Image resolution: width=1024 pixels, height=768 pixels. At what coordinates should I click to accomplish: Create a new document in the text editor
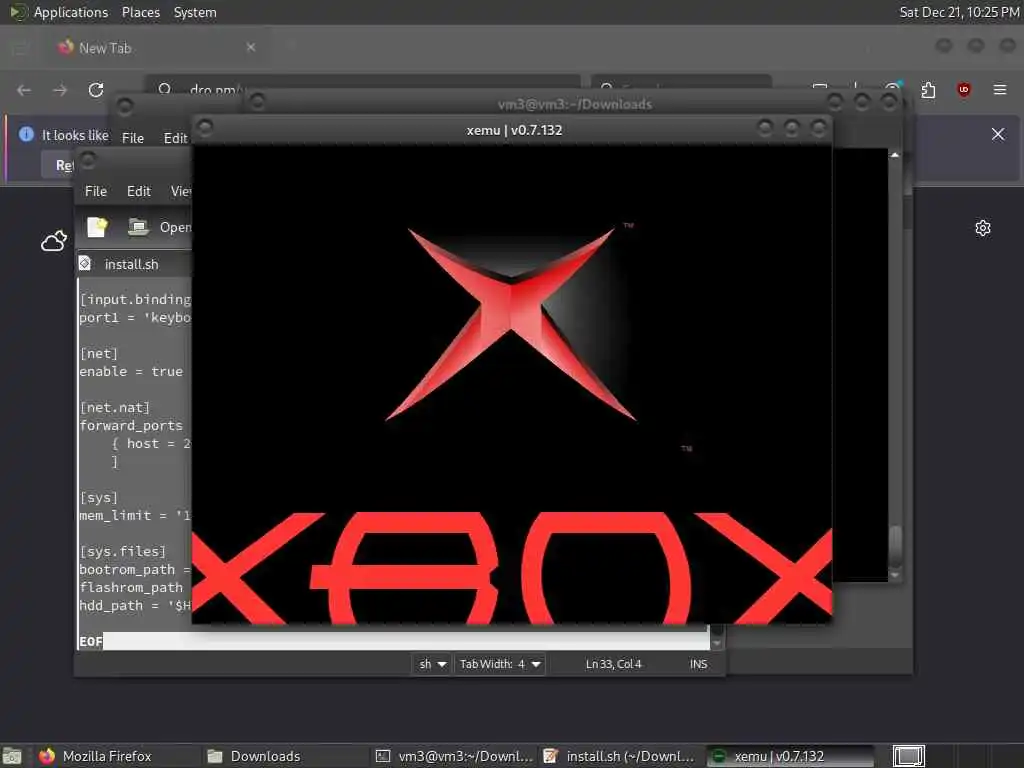tap(97, 227)
